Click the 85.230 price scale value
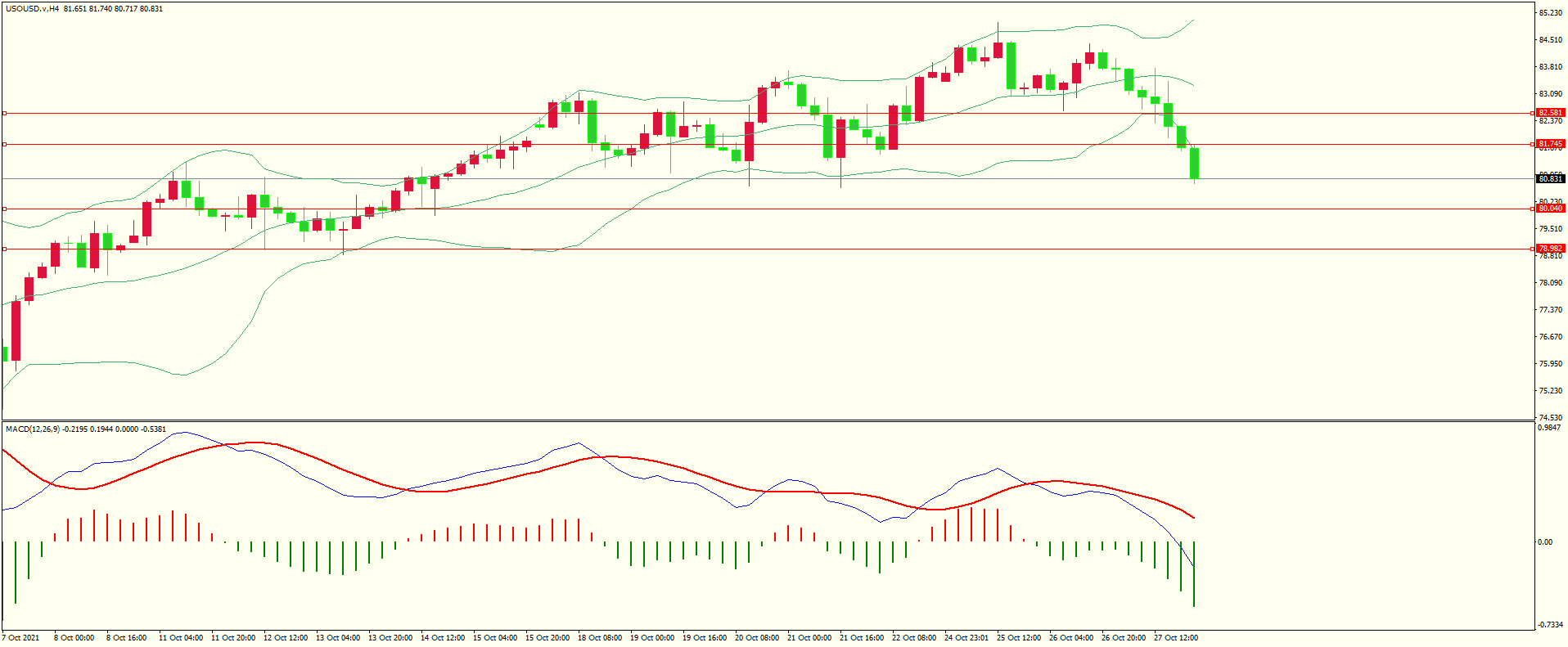 [1550, 13]
